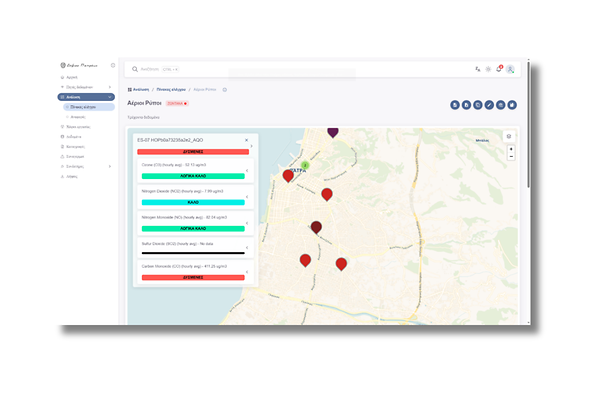The height and width of the screenshot is (400, 601).
Task: Click the info icon after breadcrumb
Action: pyautogui.click(x=225, y=90)
